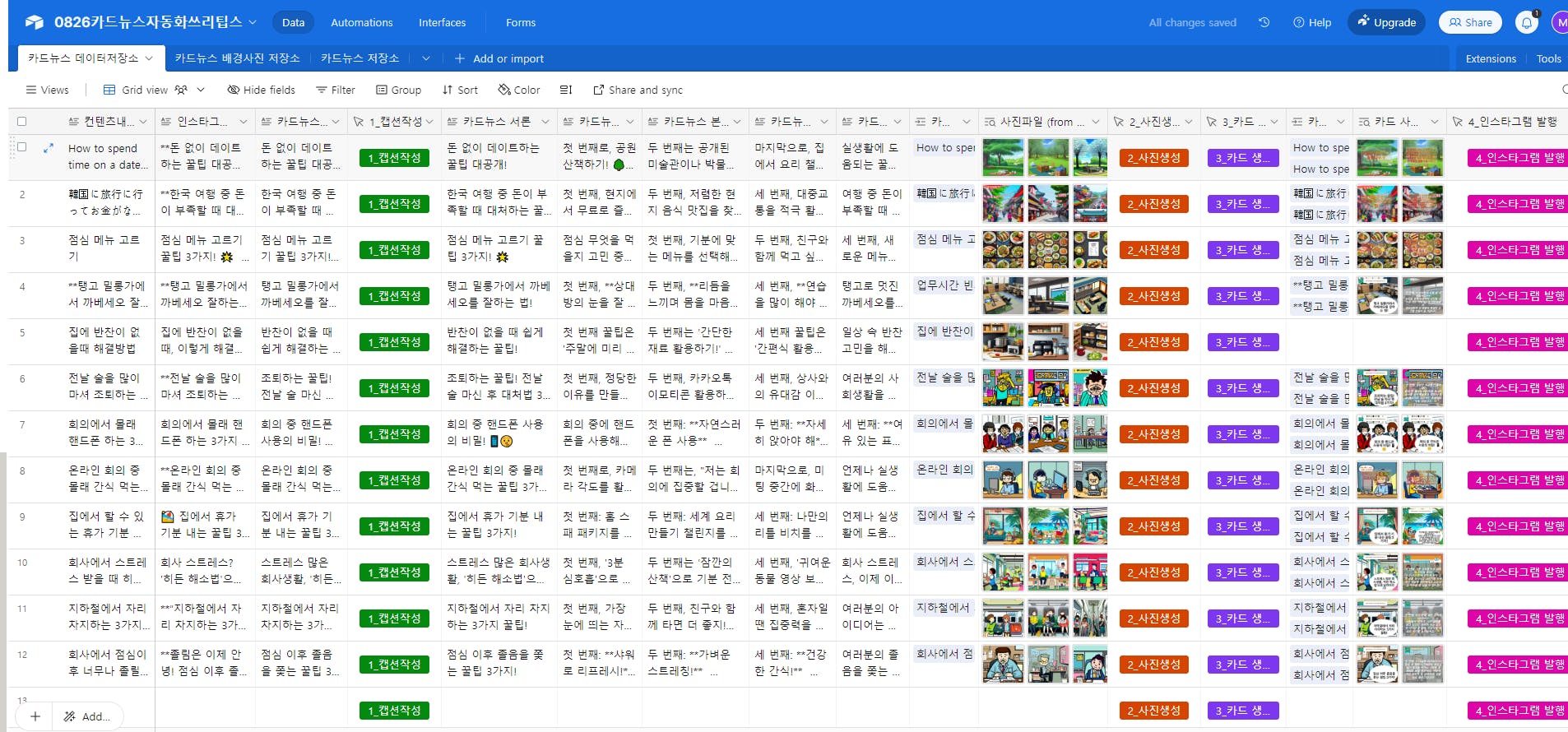Switch to the Interfaces tab
This screenshot has height=732, width=1568.
tap(443, 22)
